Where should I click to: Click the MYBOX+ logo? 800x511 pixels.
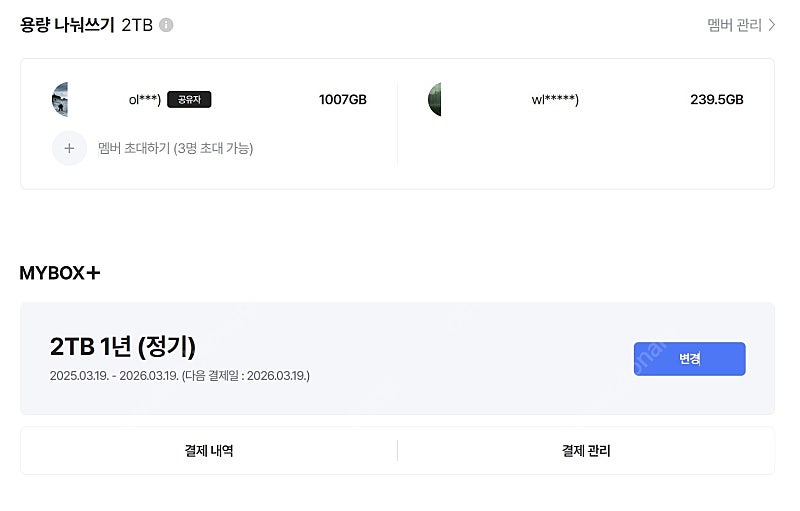pyautogui.click(x=60, y=273)
